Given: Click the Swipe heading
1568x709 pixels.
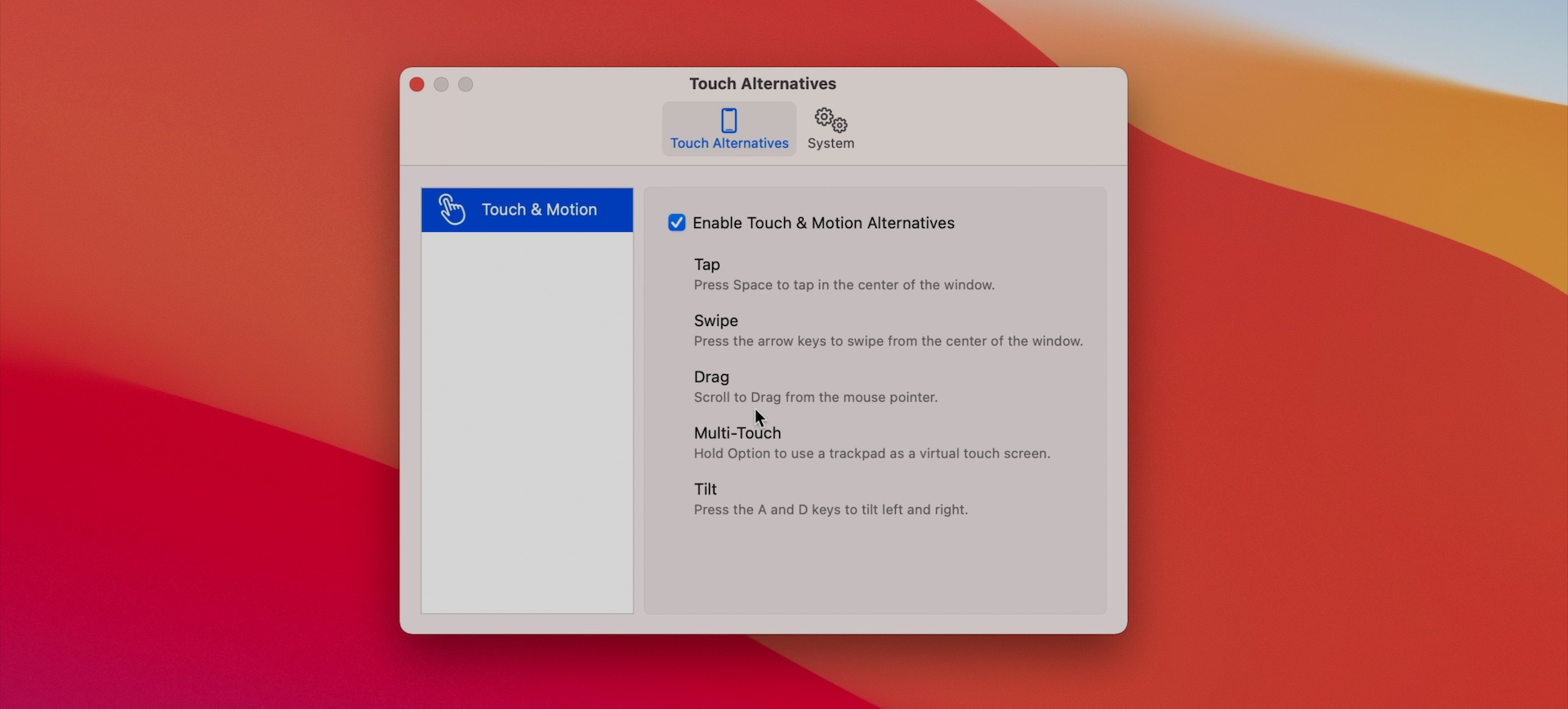Looking at the screenshot, I should pyautogui.click(x=715, y=321).
